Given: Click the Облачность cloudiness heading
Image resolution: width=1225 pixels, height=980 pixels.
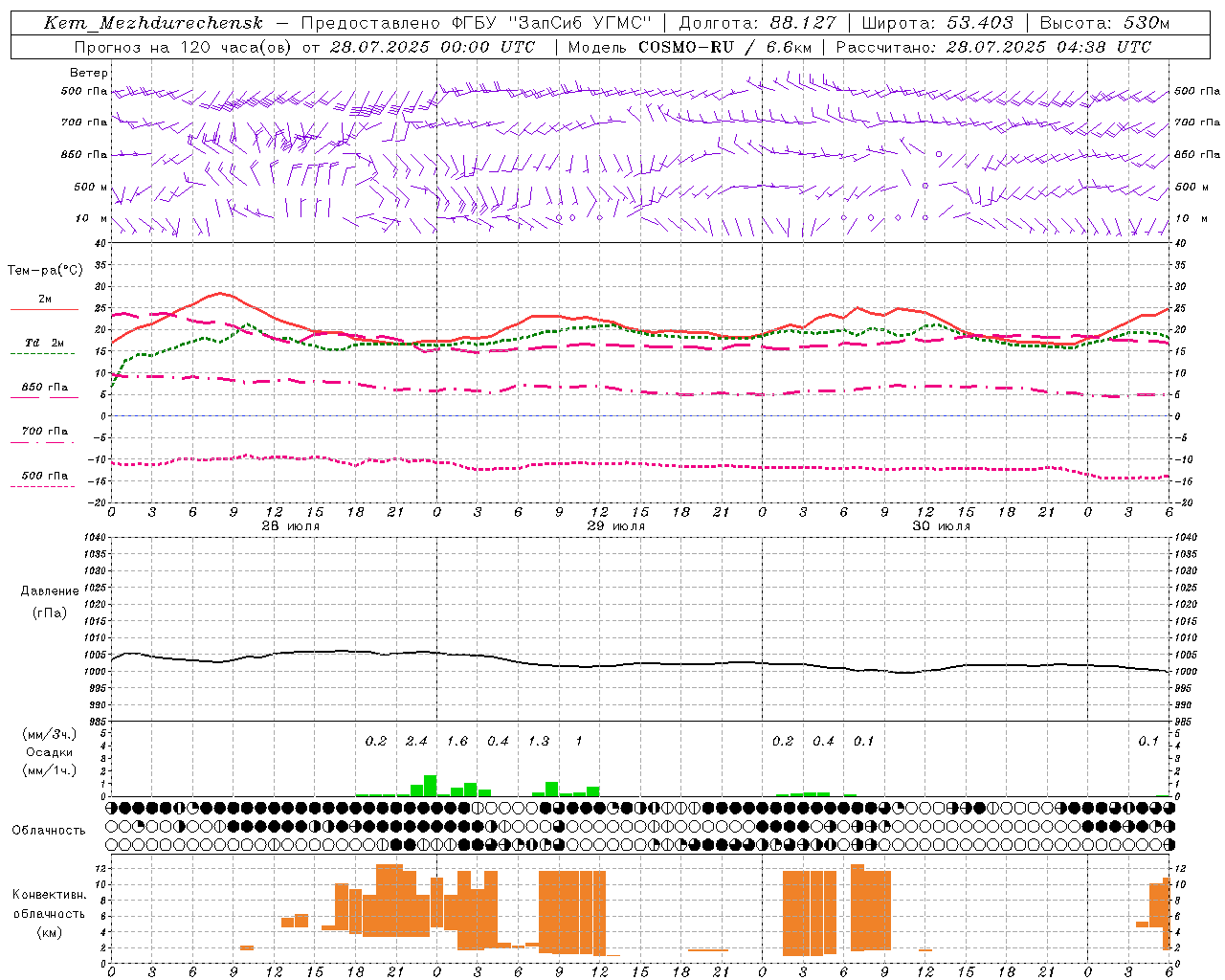Looking at the screenshot, I should [x=49, y=831].
